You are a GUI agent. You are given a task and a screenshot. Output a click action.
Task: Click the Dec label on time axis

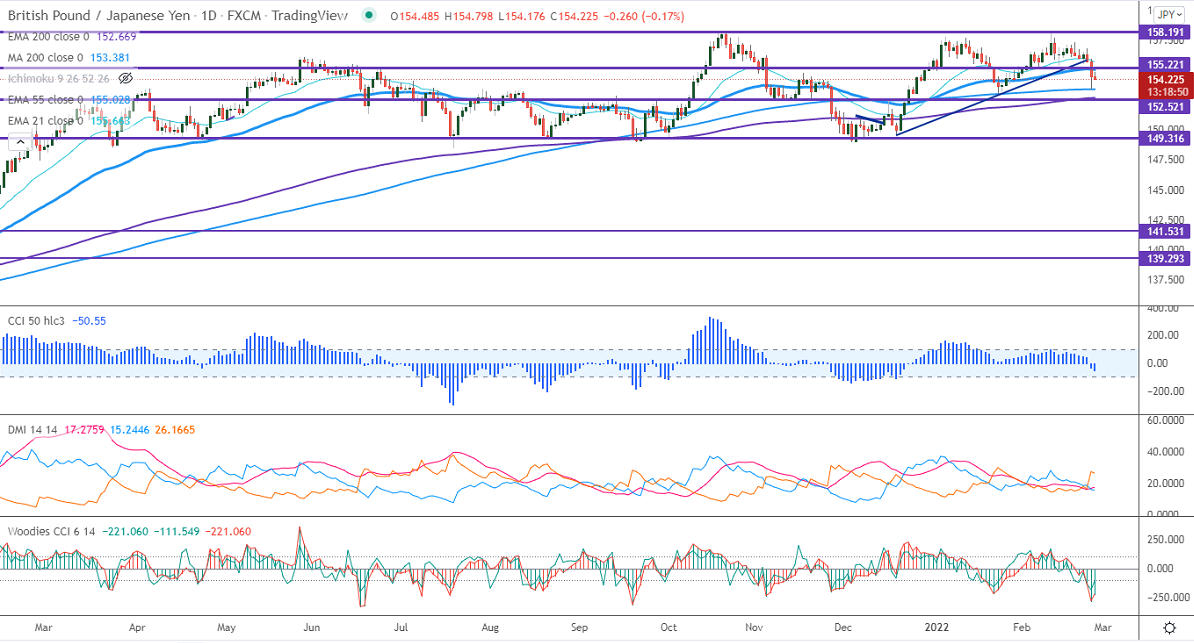click(843, 628)
